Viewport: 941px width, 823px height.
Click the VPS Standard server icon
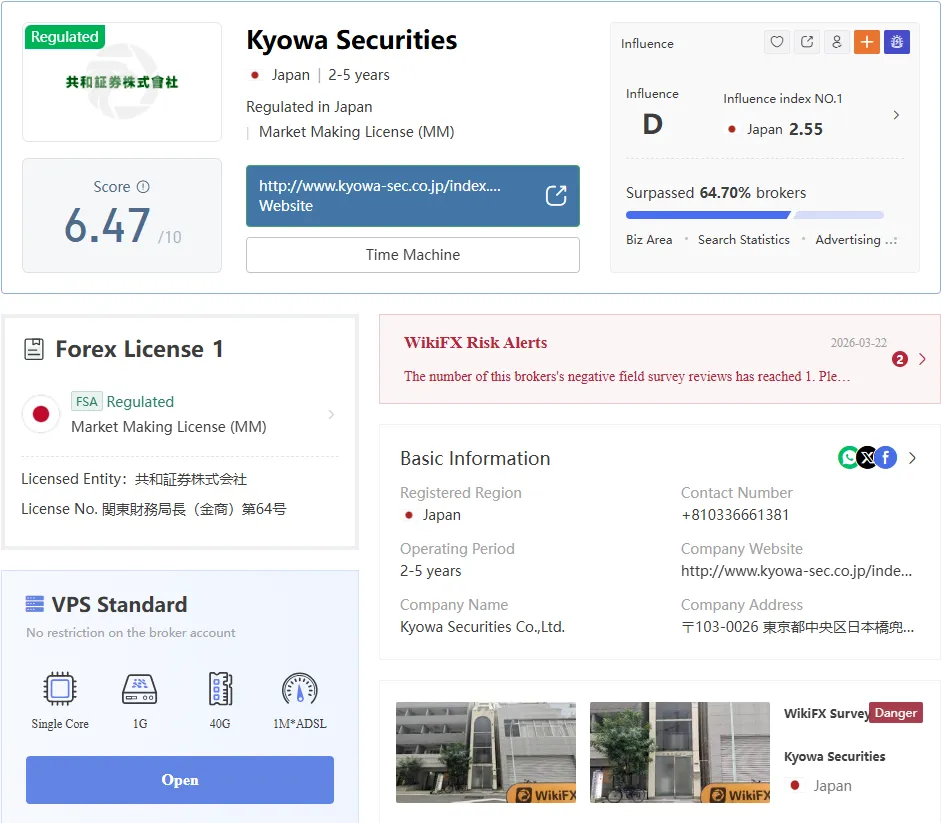35,604
